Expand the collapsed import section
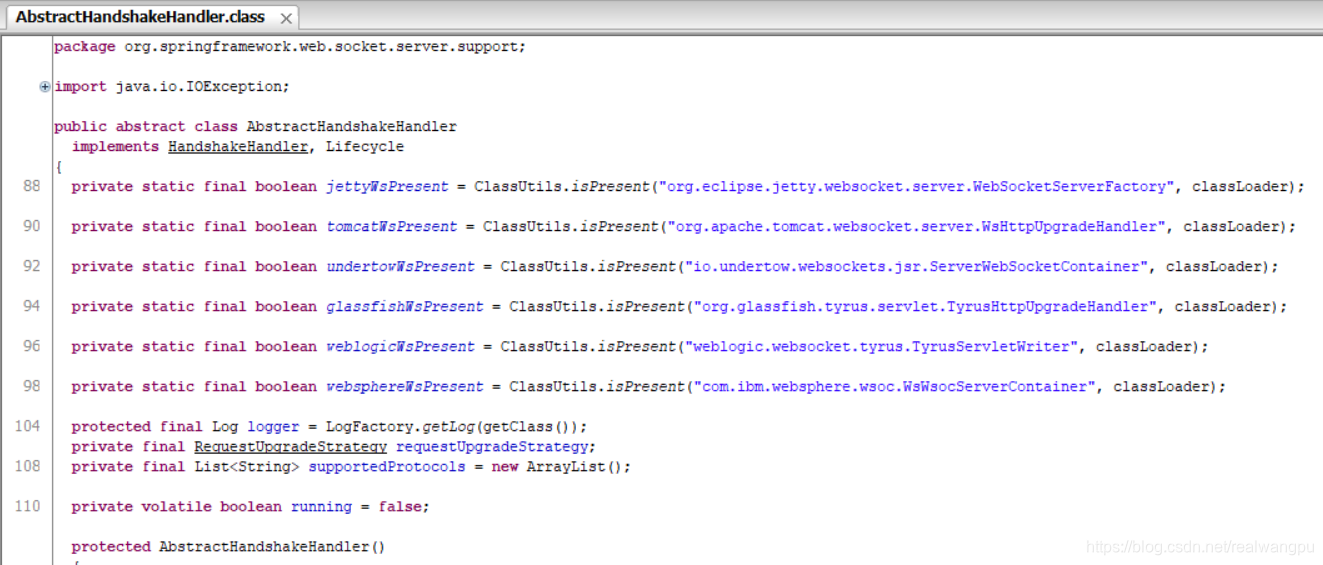Screen dimensions: 1323x565 tap(44, 87)
